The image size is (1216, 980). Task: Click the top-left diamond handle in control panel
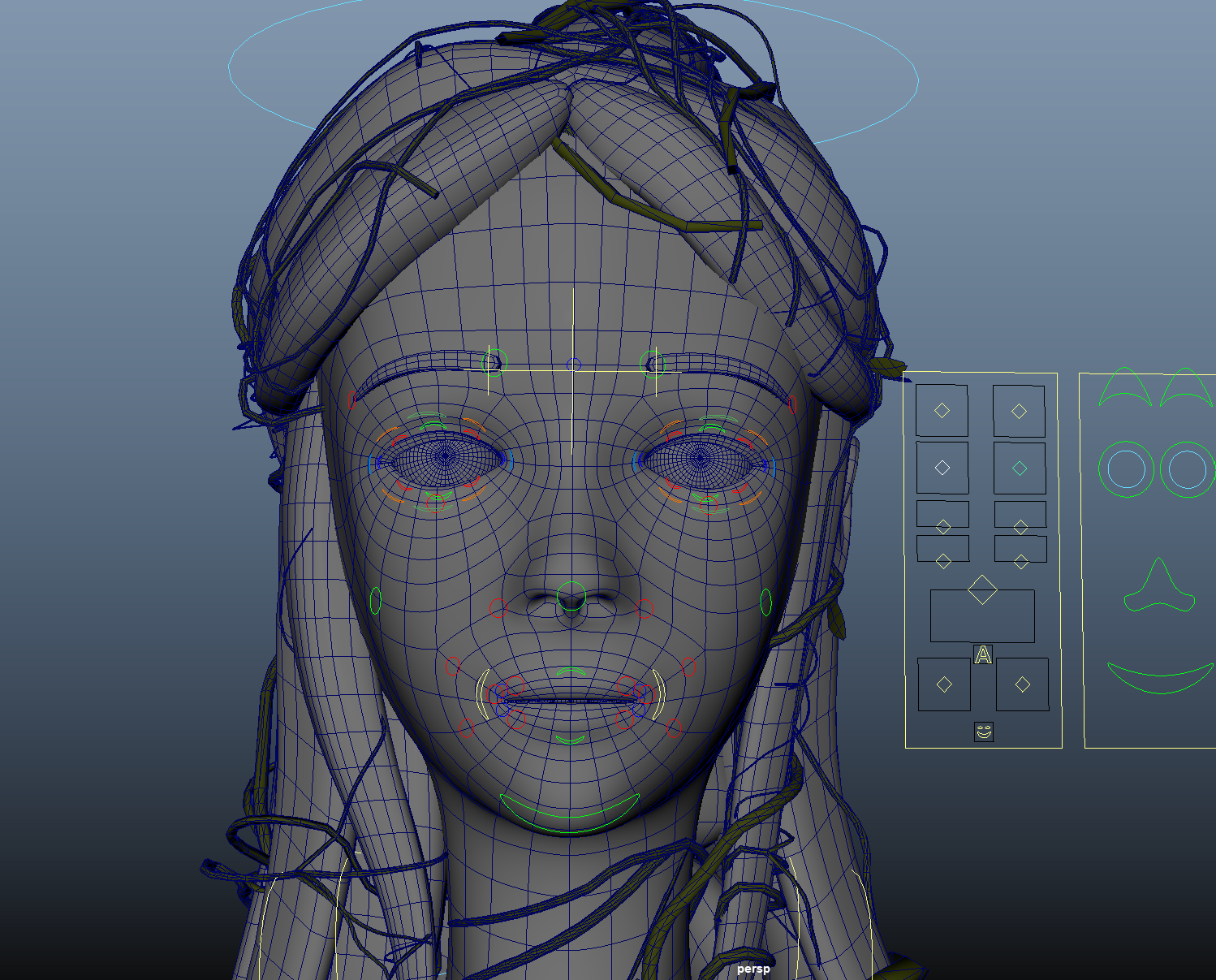942,410
